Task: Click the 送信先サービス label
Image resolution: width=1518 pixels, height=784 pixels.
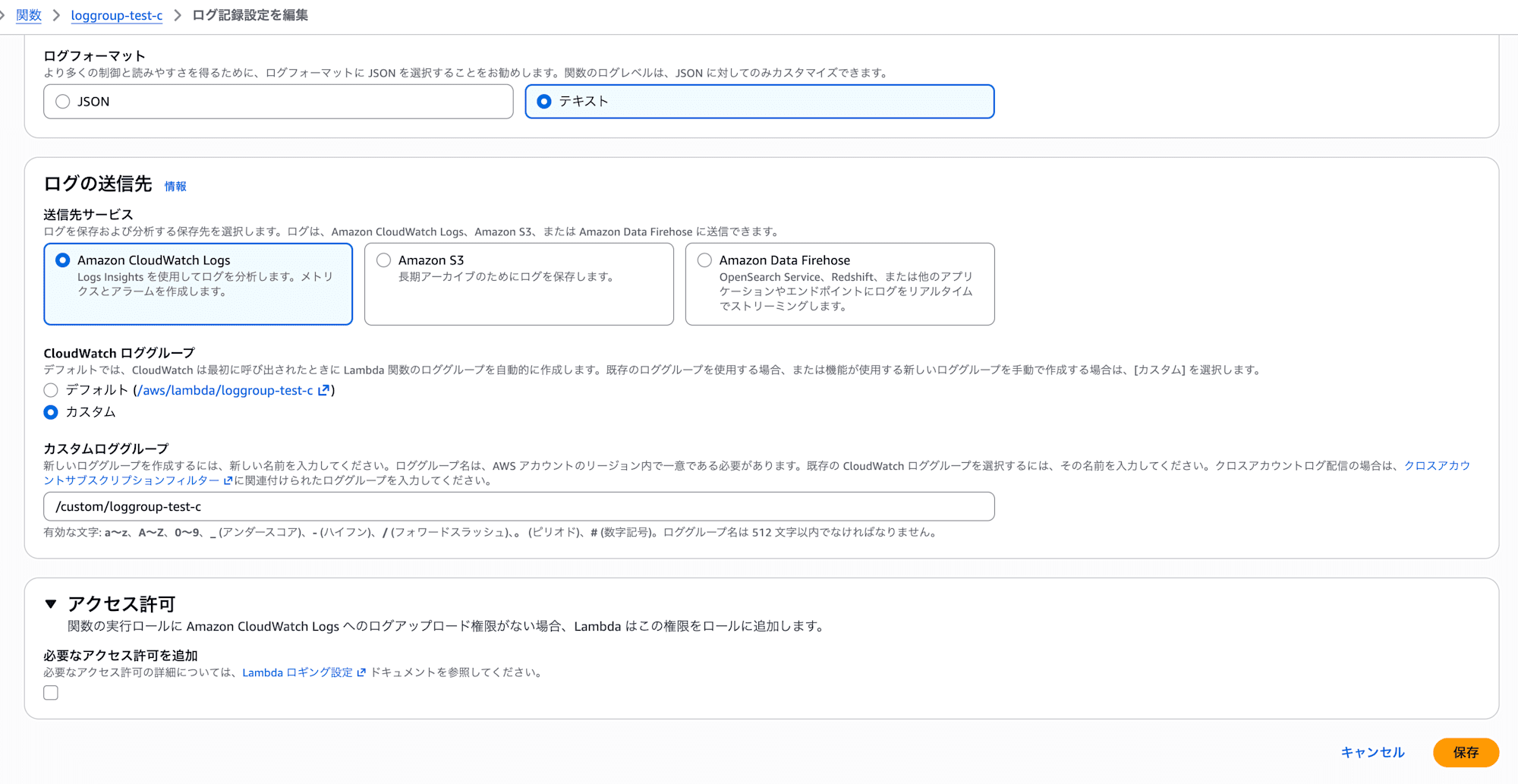Action: (88, 214)
